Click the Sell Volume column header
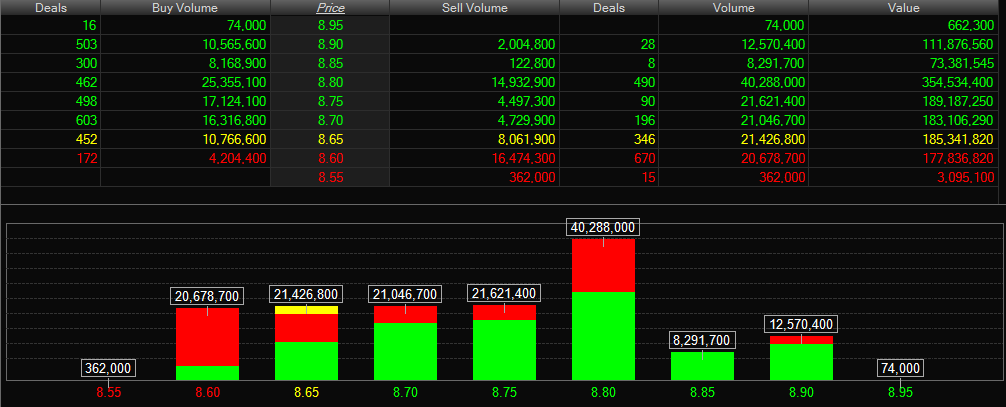 click(474, 8)
